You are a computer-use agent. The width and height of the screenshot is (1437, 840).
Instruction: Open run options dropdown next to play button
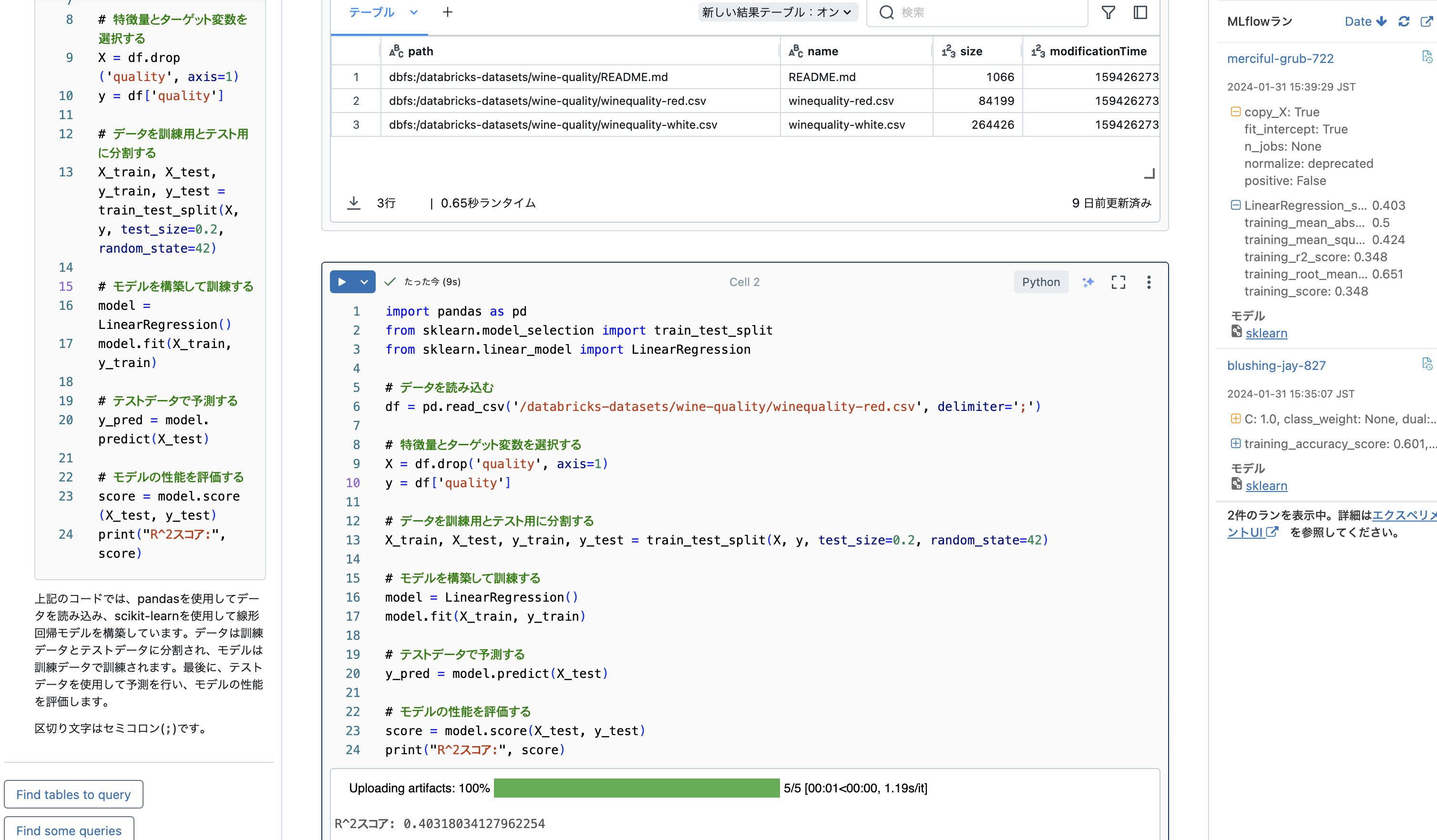click(x=363, y=281)
